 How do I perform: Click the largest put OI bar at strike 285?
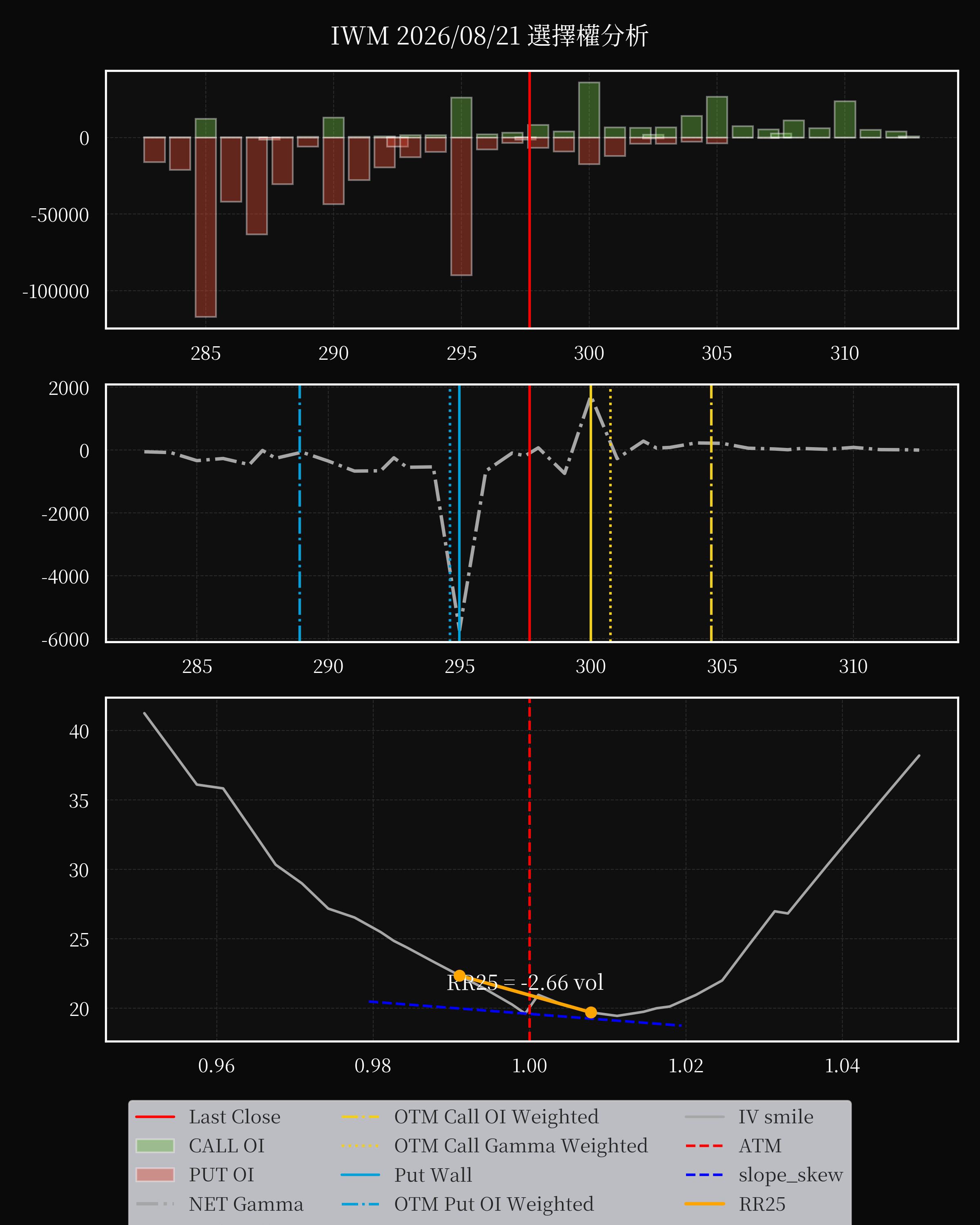click(206, 227)
